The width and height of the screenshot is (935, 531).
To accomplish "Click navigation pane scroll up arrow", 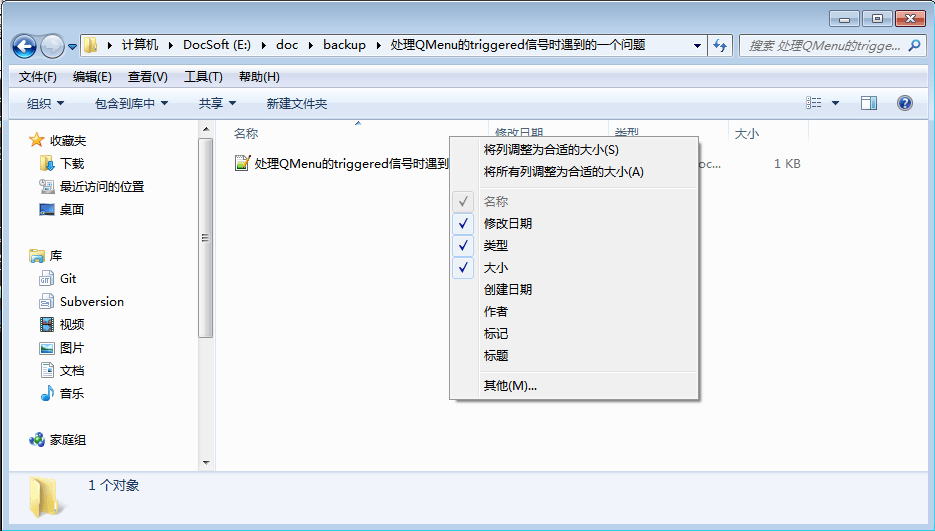I will pyautogui.click(x=206, y=129).
